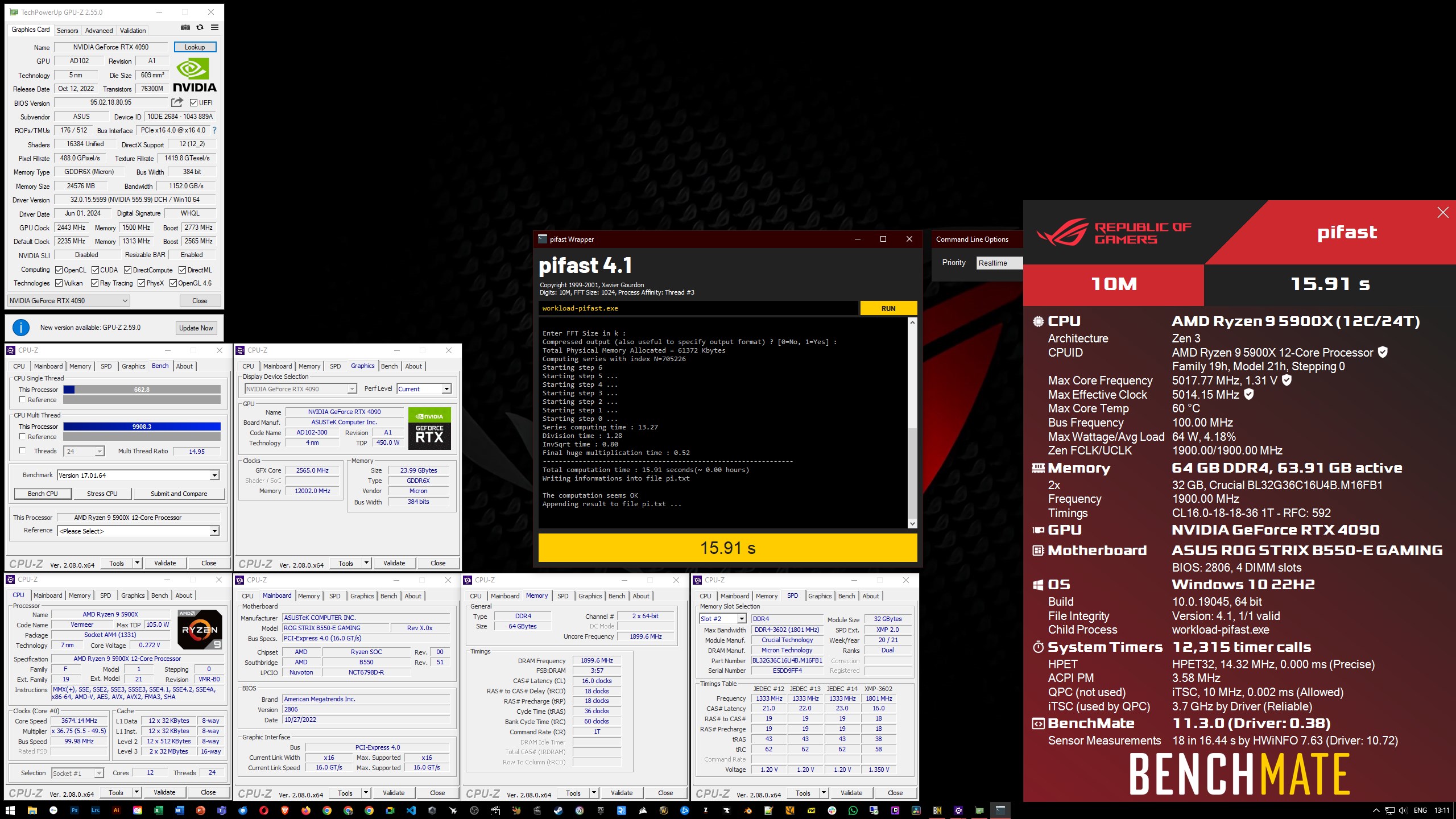Viewport: 1456px width, 819px height.
Task: Open Steam from the taskbar
Action: point(558,810)
